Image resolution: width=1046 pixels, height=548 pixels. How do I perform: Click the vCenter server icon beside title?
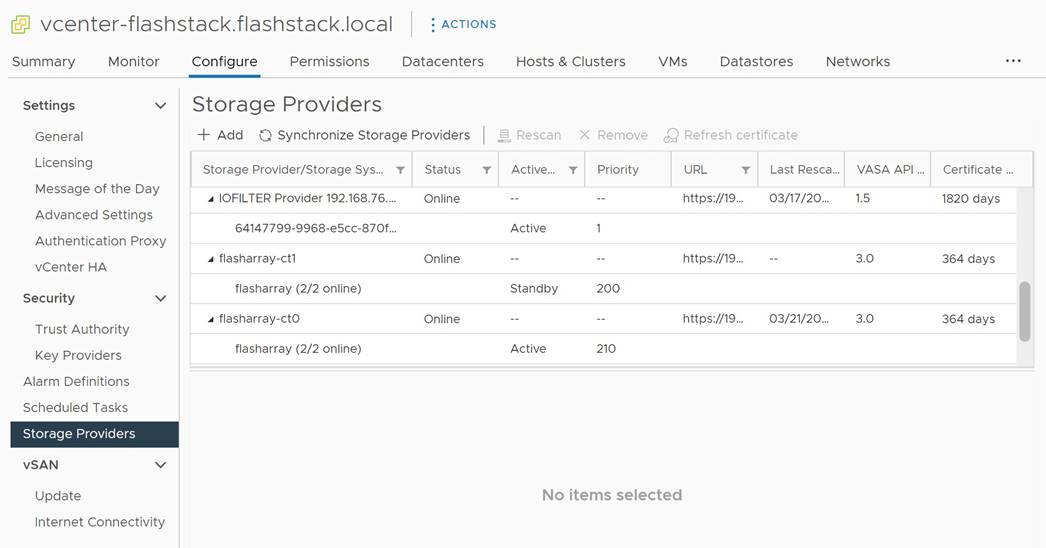pos(21,25)
